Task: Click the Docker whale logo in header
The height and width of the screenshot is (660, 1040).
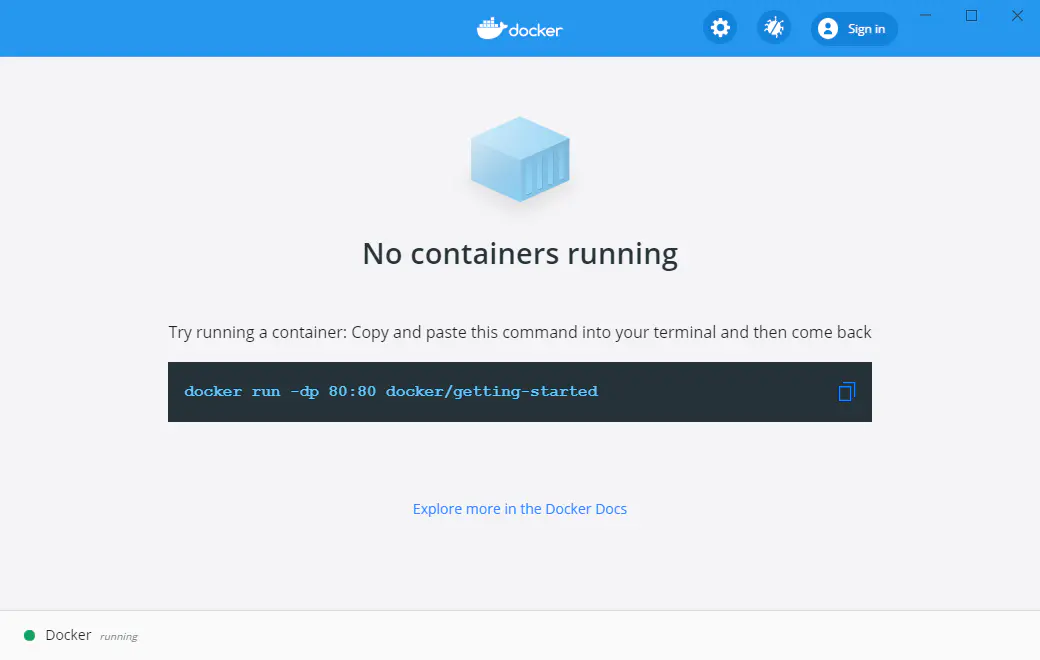Action: (491, 28)
